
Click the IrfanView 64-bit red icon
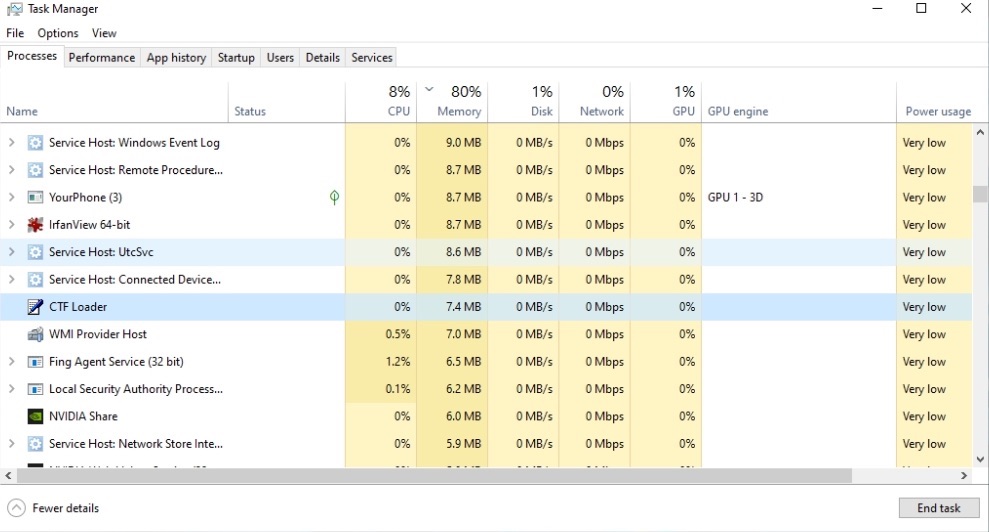click(x=36, y=225)
